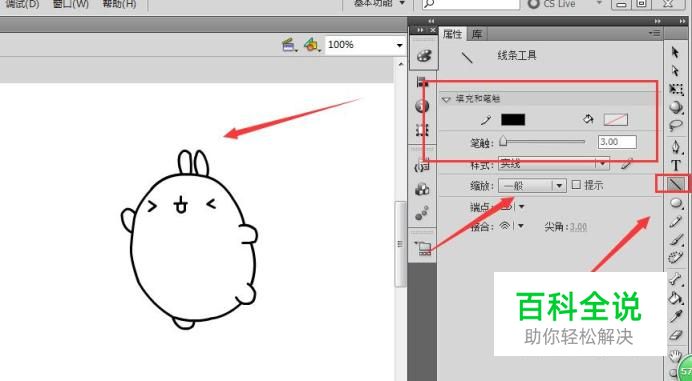This screenshot has width=692, height=381.
Task: Select the Selection (black arrow) tool
Action: tap(675, 52)
